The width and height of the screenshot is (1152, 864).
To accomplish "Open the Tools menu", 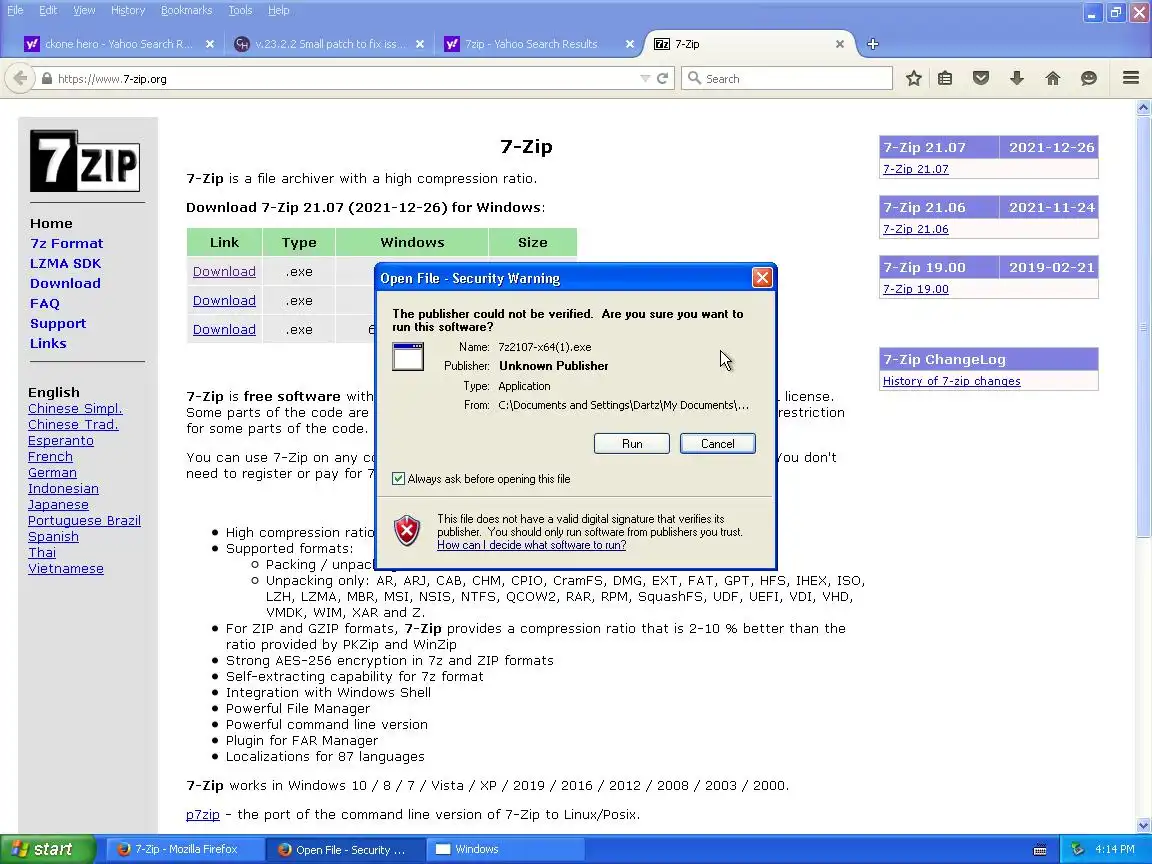I will (240, 10).
